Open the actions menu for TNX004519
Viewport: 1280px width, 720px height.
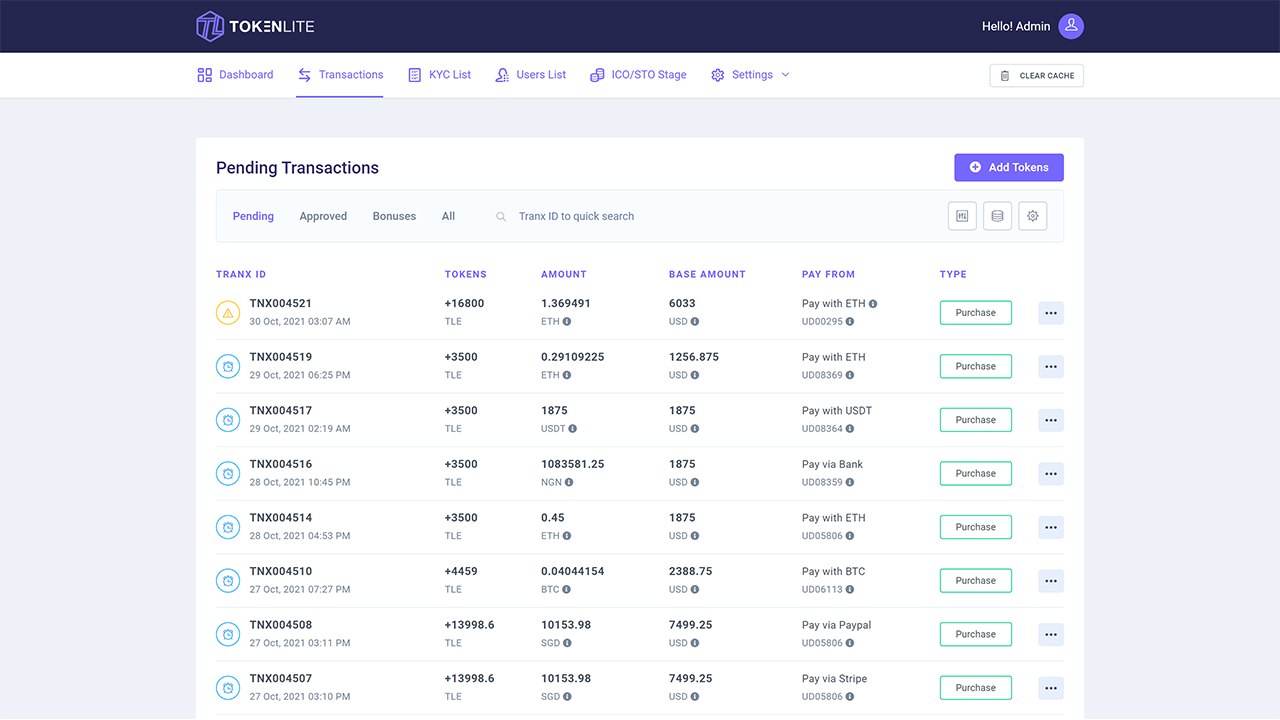click(x=1050, y=366)
